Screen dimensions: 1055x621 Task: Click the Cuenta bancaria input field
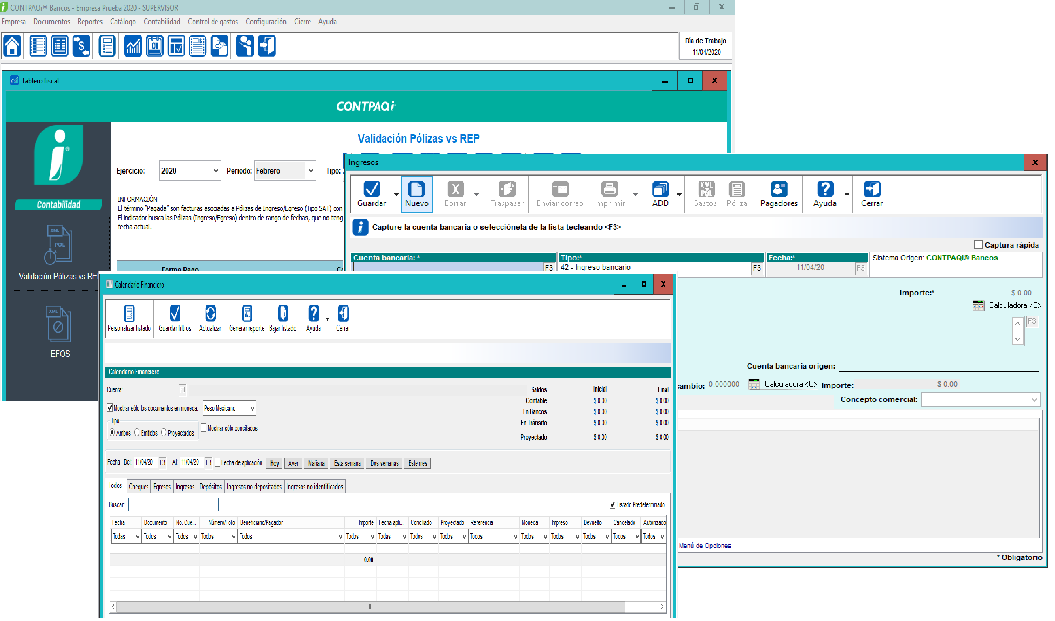(x=448, y=267)
